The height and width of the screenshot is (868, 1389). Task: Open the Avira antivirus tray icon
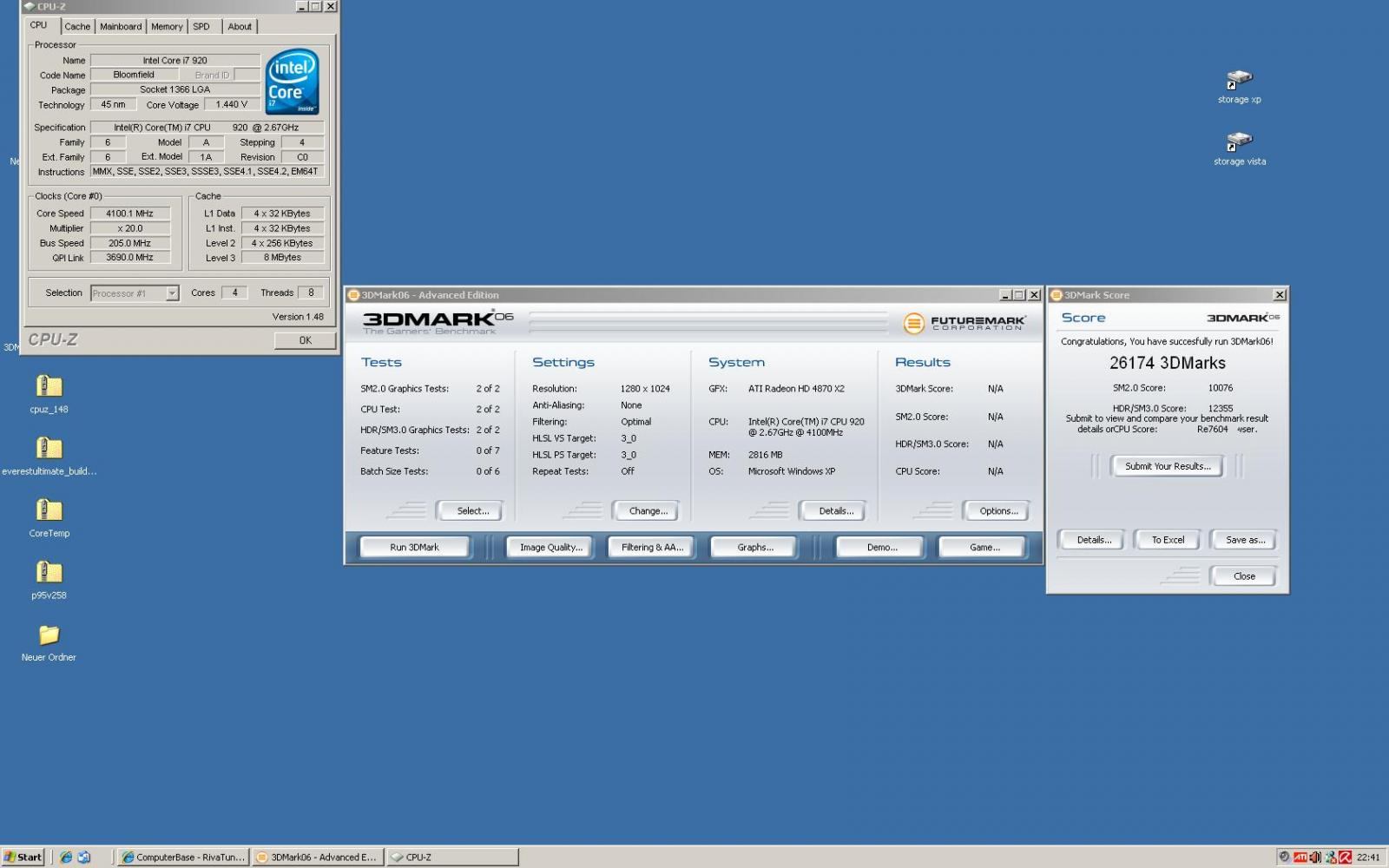[x=1345, y=857]
